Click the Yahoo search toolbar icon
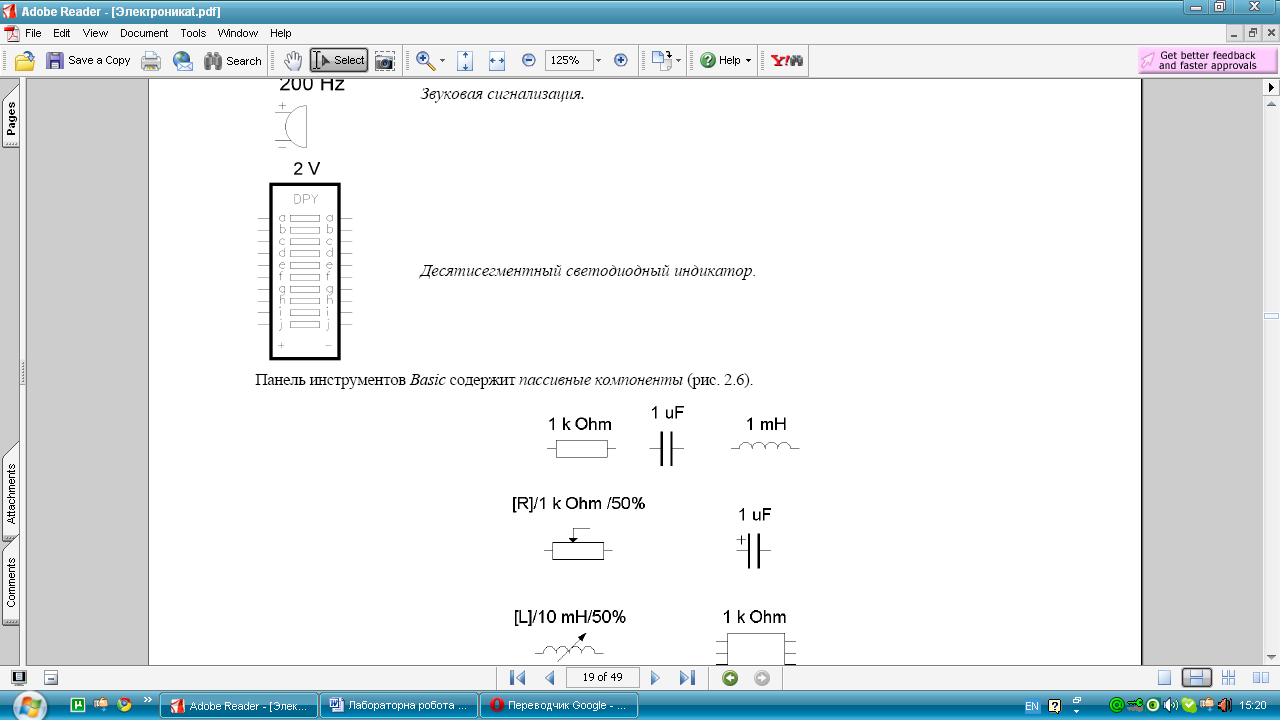The width and height of the screenshot is (1280, 720). pyautogui.click(x=787, y=60)
